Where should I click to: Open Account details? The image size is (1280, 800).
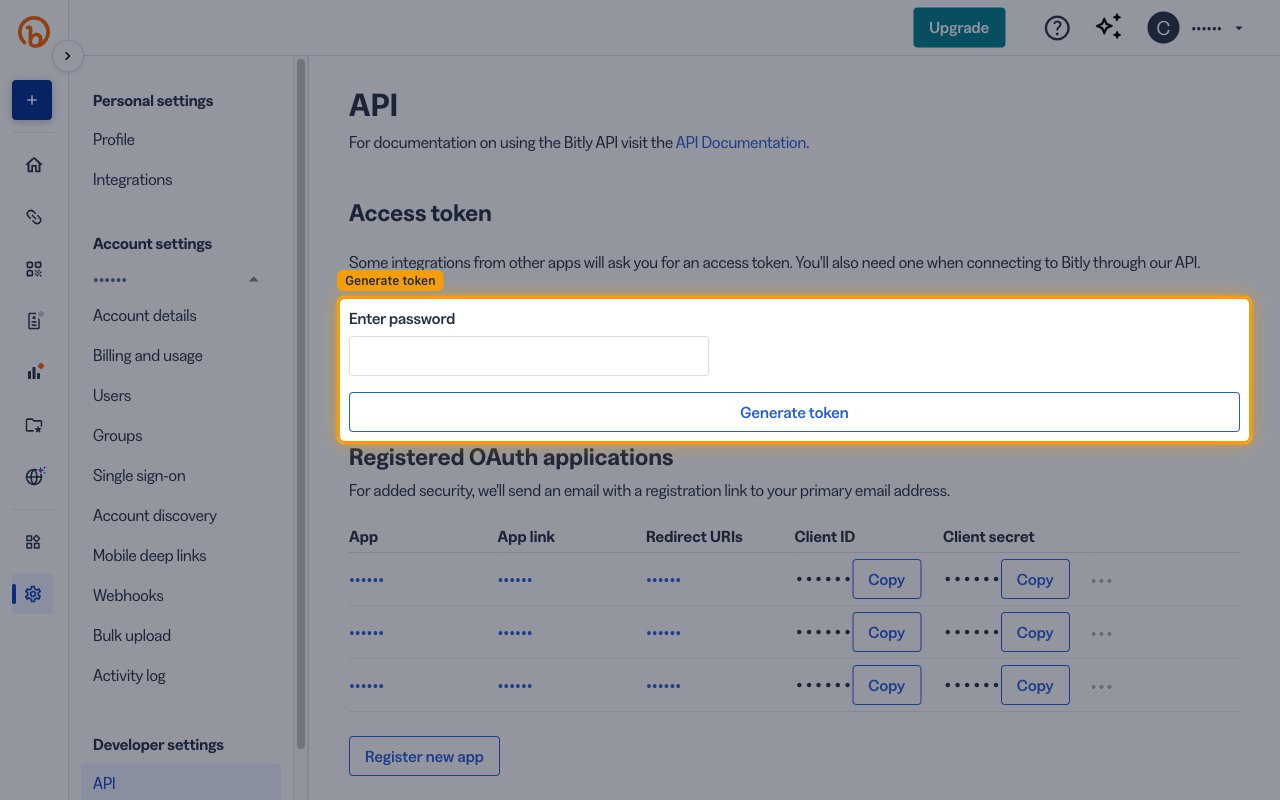145,315
